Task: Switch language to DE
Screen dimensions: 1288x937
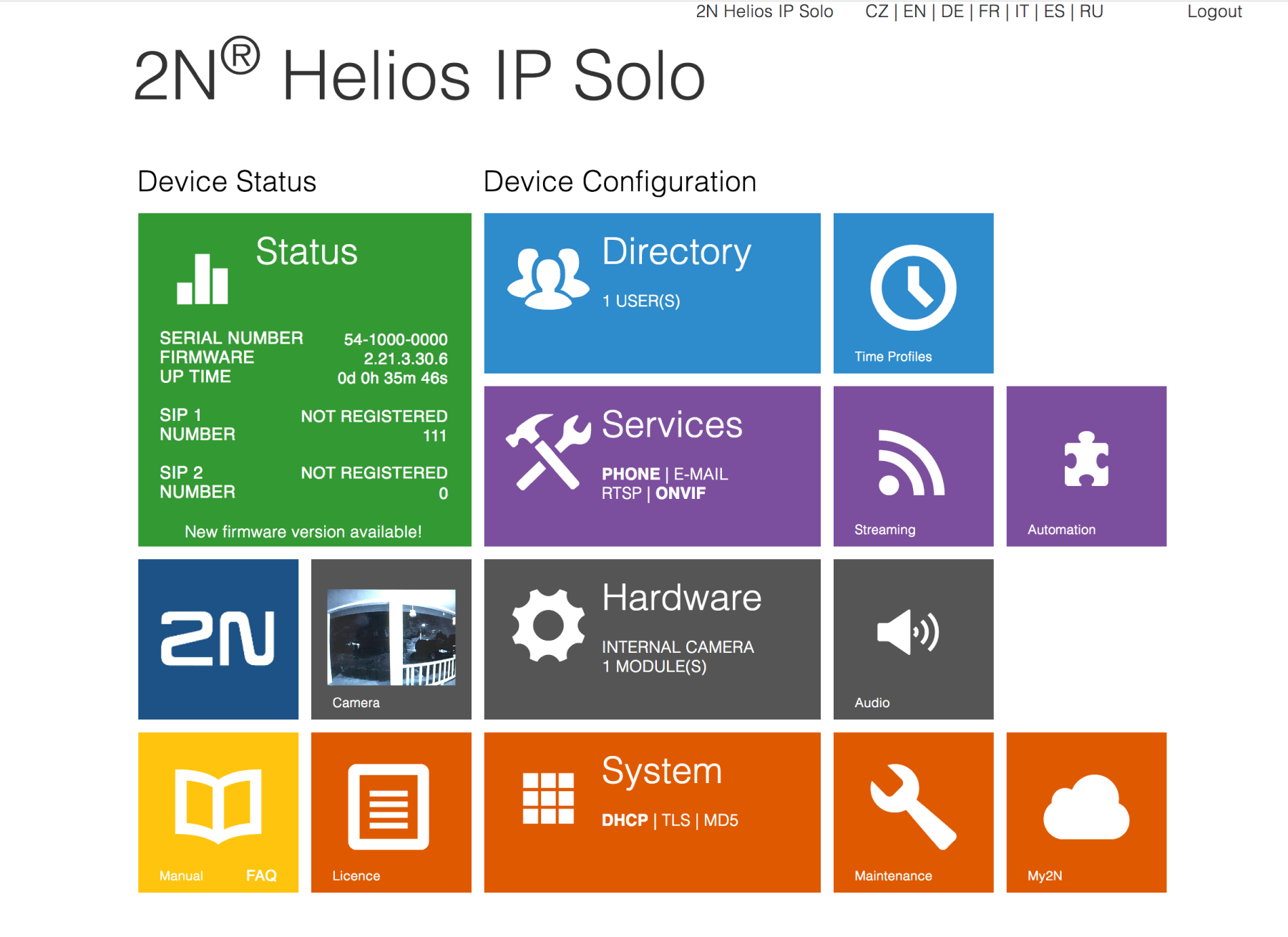Action: (x=952, y=11)
